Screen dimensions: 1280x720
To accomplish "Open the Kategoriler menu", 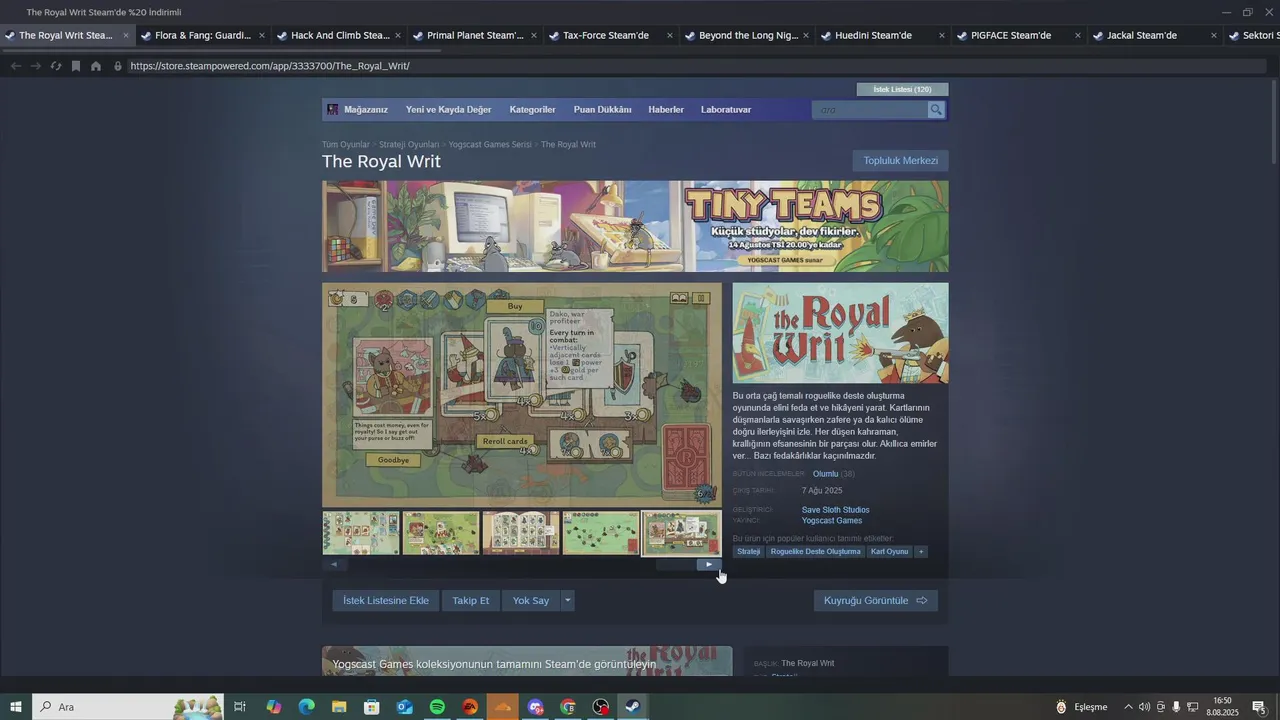I will tap(532, 110).
